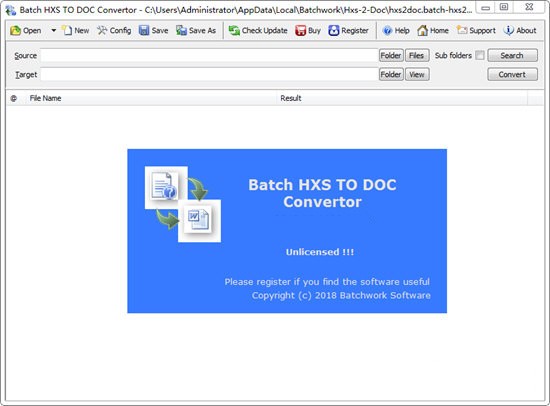Viewport: 550px width, 406px height.
Task: Click the @ column header
Action: (x=14, y=98)
